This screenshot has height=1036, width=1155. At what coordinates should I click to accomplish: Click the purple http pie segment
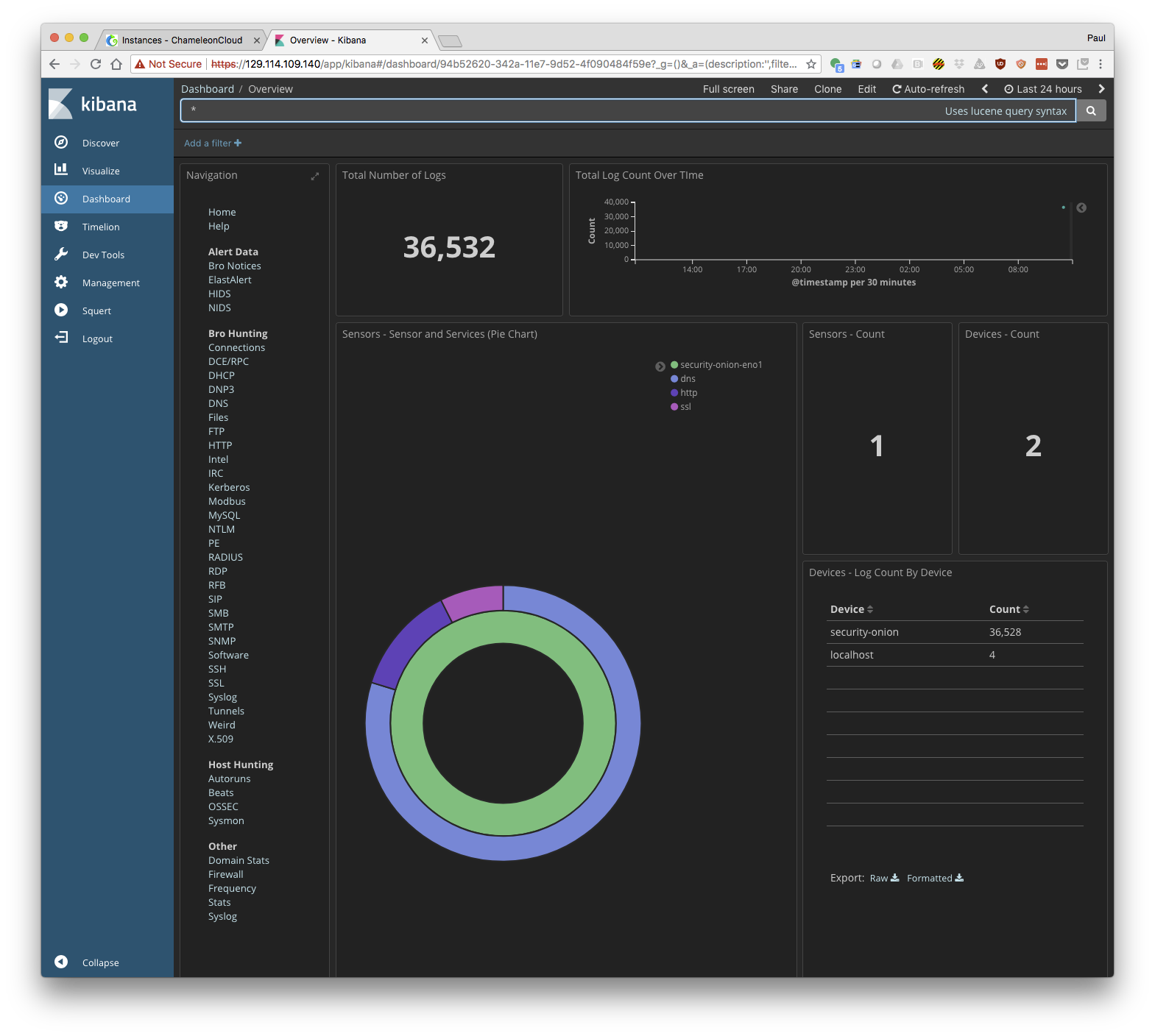click(x=409, y=642)
